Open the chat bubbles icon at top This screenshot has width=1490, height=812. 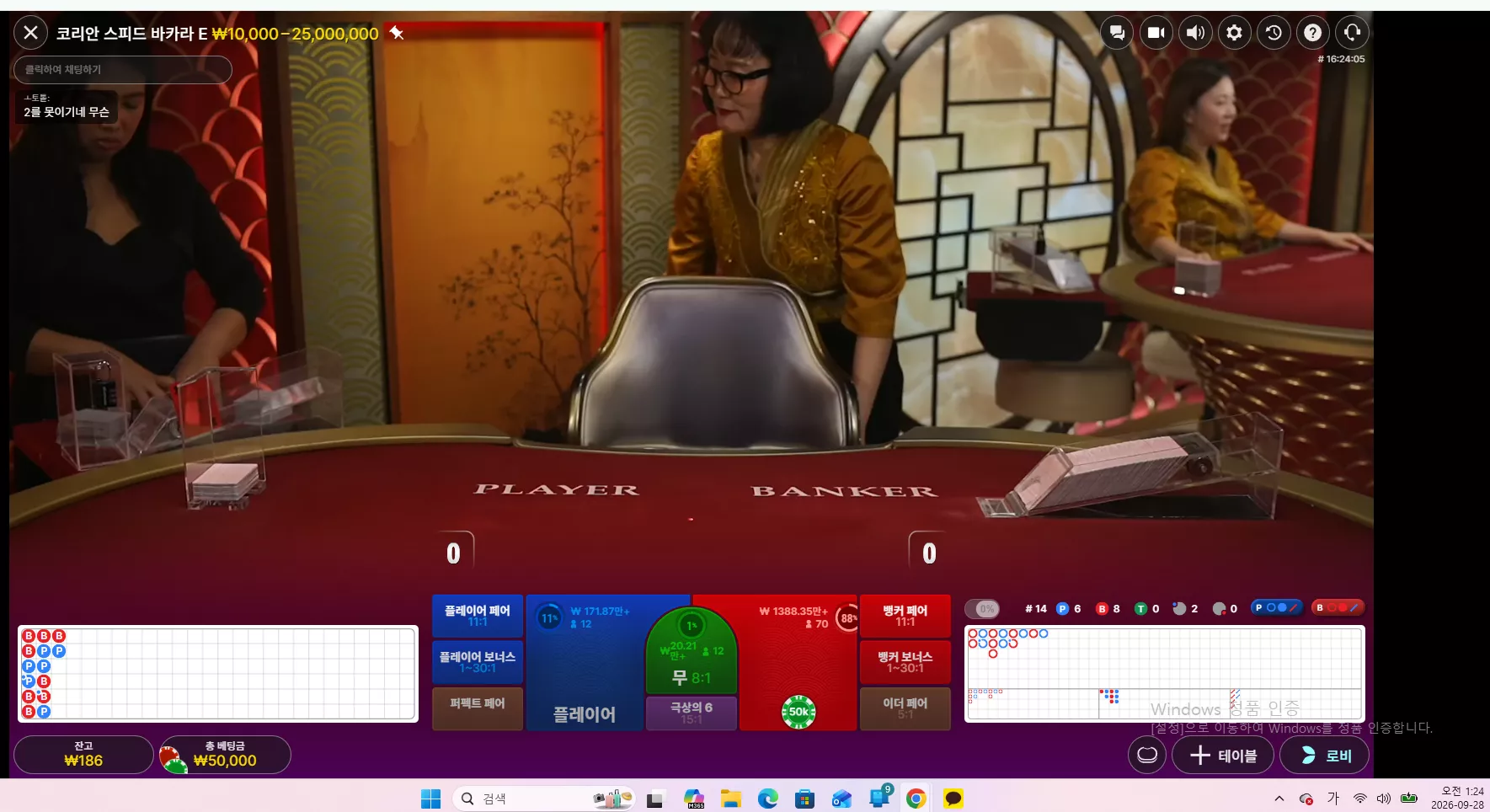(1117, 33)
